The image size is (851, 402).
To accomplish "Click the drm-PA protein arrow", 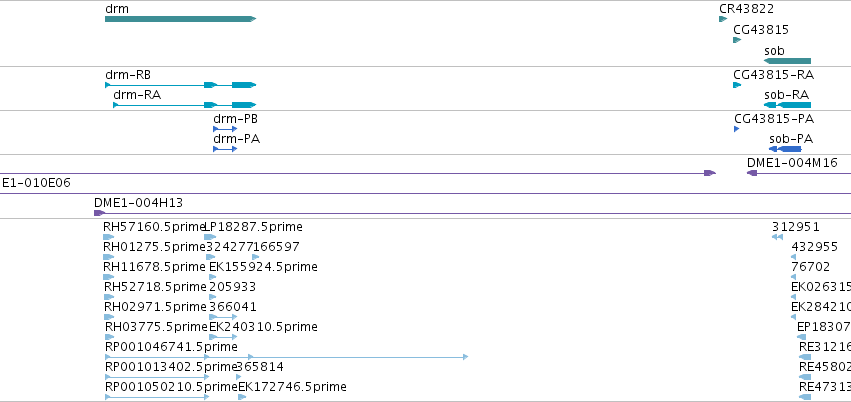I will tap(225, 149).
